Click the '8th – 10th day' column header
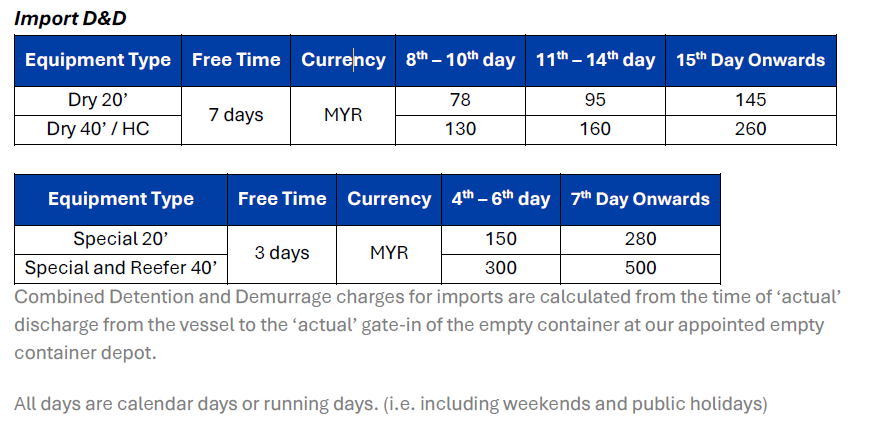Viewport: 872px width, 426px height. 460,60
